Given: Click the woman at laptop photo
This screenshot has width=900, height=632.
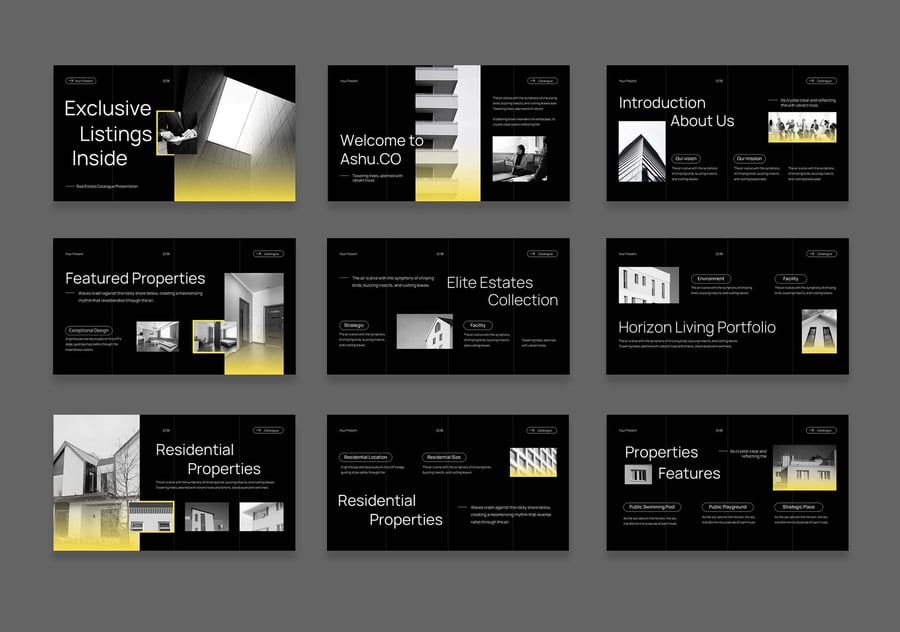Looking at the screenshot, I should (519, 159).
